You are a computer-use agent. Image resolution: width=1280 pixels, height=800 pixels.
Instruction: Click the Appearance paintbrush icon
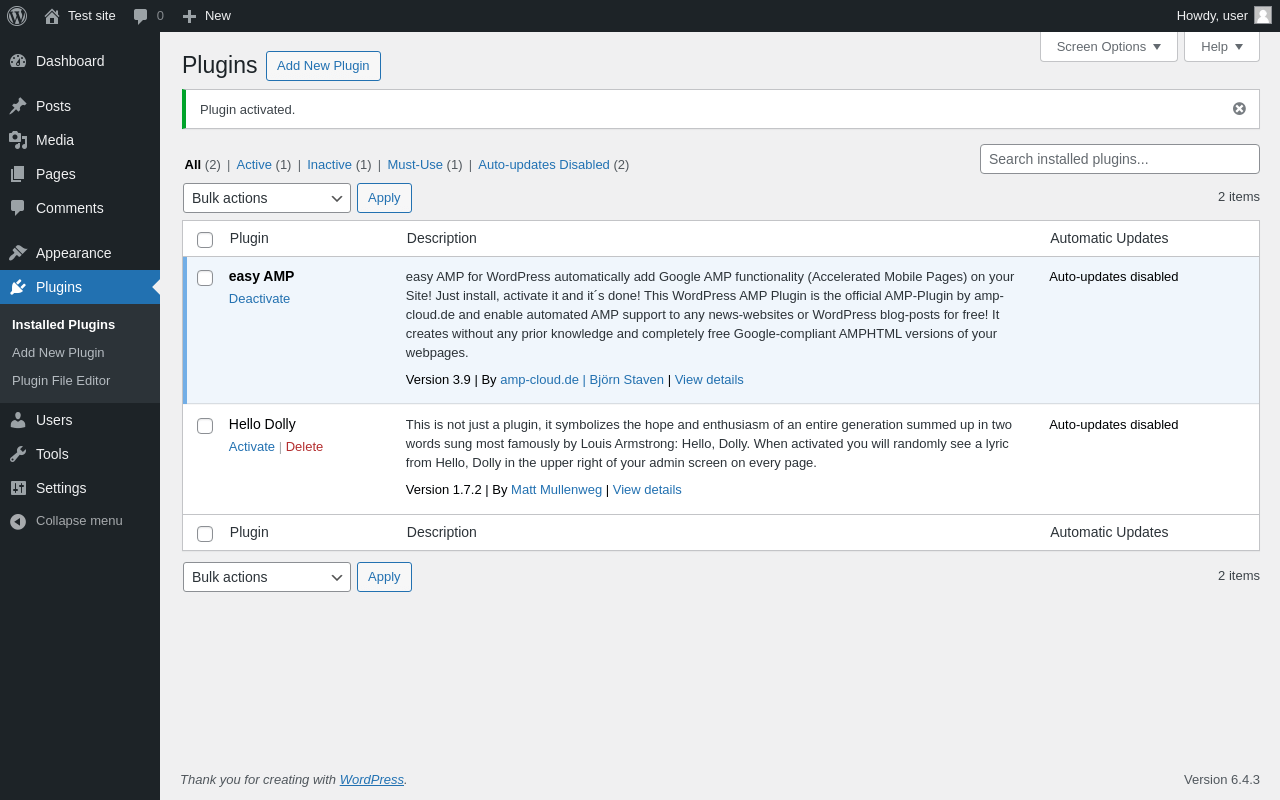[18, 253]
